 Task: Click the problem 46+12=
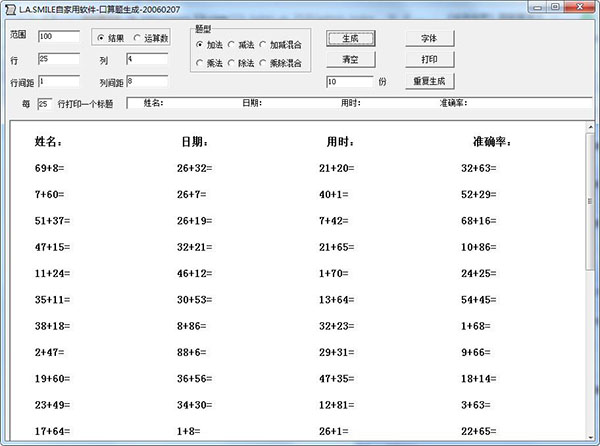click(x=194, y=273)
